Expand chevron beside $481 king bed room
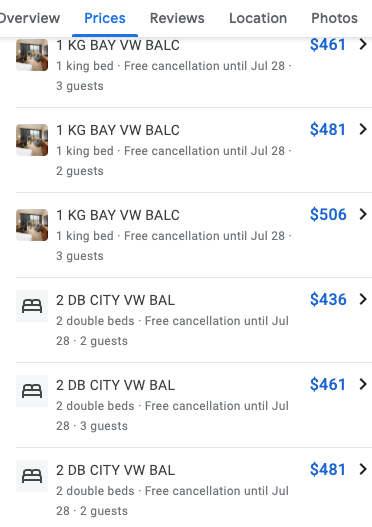Viewport: 372px width, 527px height. click(x=363, y=129)
